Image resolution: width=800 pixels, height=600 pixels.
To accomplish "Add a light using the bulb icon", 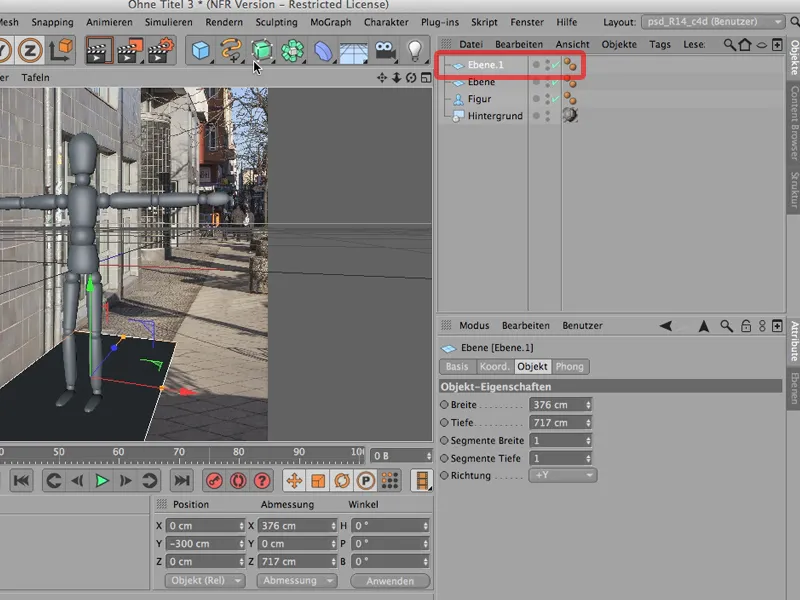I will pyautogui.click(x=415, y=51).
